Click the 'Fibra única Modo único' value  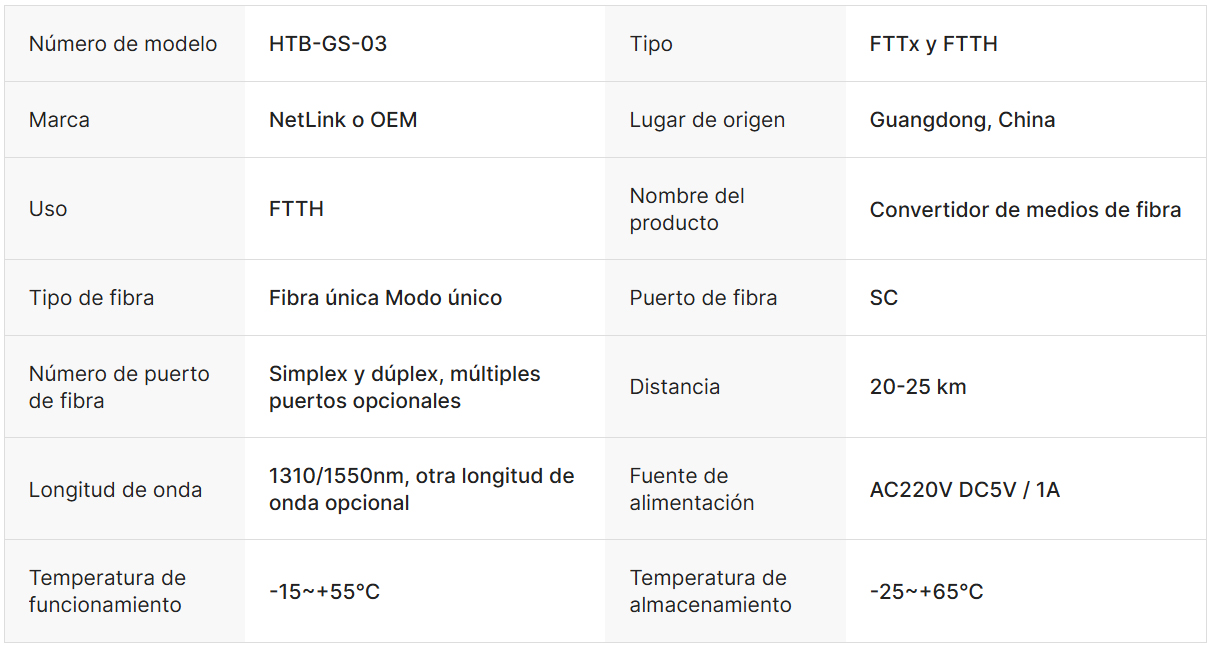(x=385, y=298)
